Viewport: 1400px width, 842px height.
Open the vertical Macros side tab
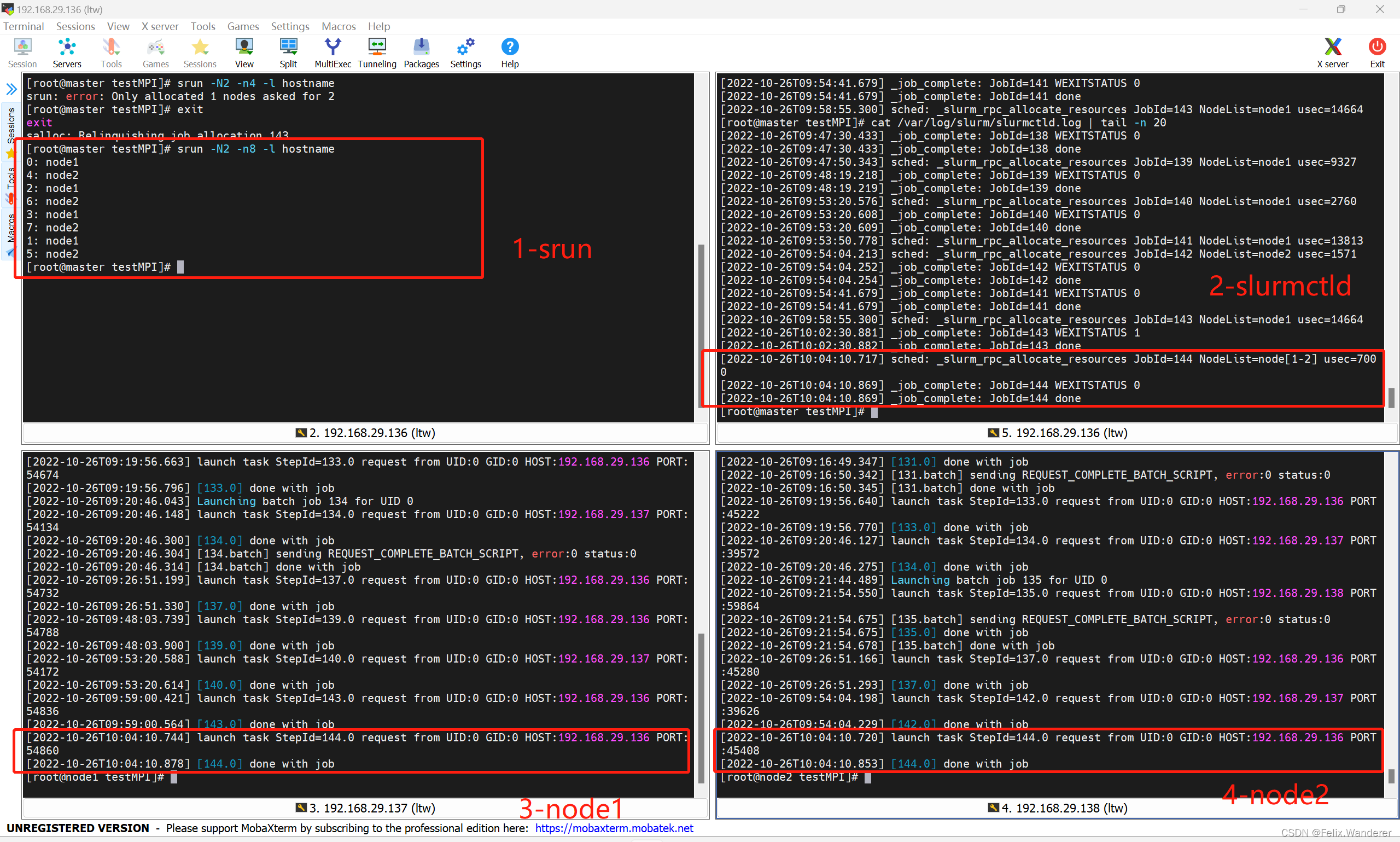11,228
